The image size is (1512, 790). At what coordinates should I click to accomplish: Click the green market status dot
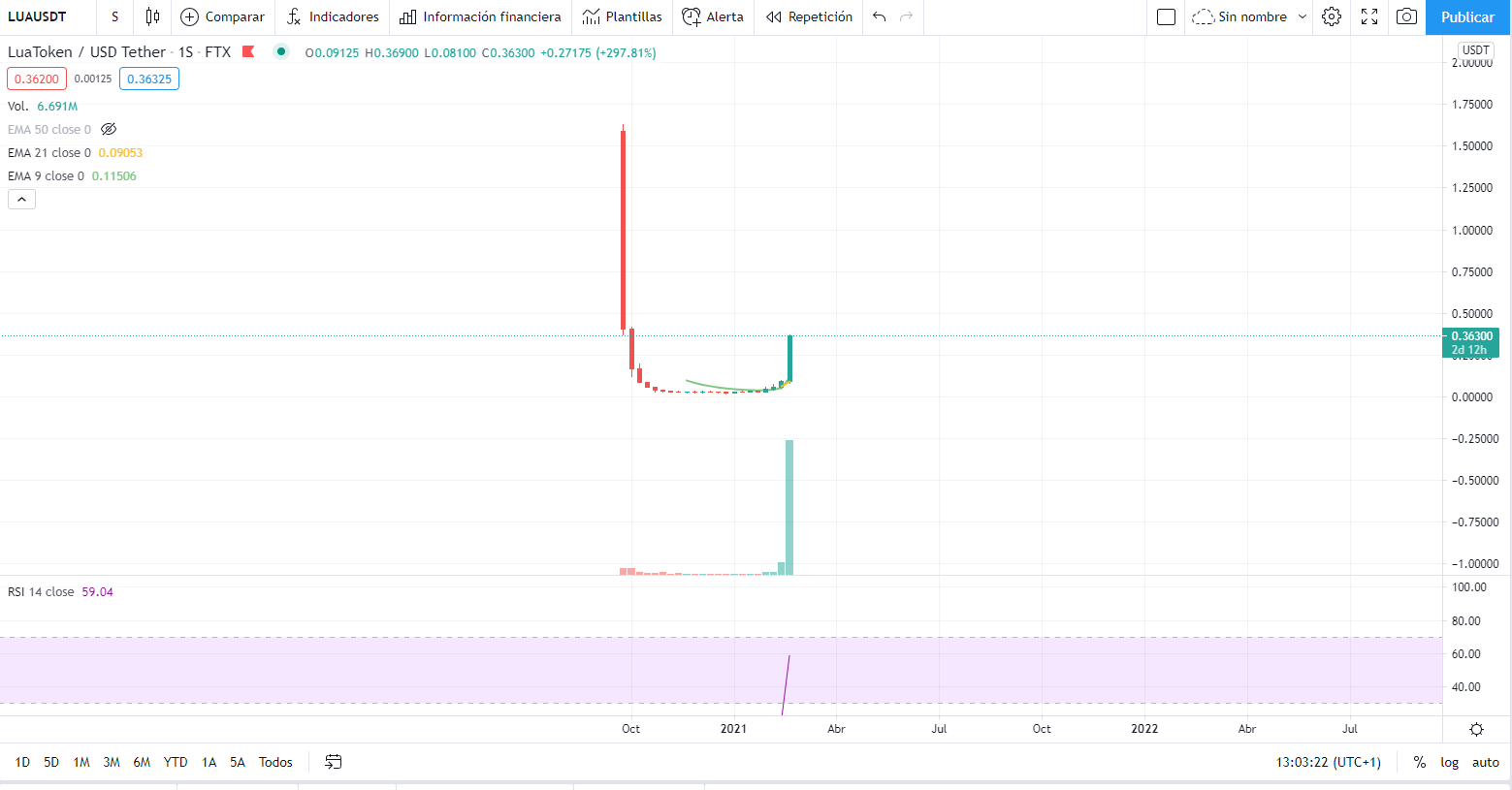point(281,51)
